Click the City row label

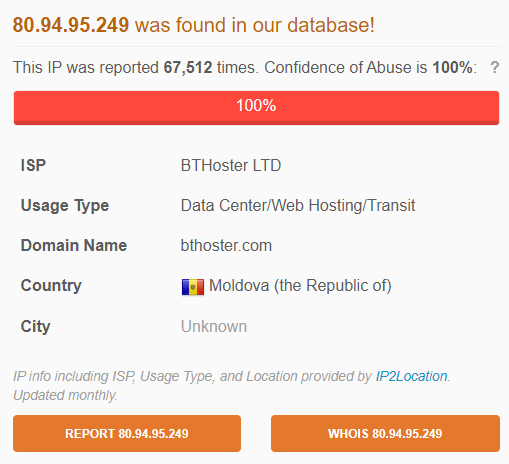tap(35, 327)
